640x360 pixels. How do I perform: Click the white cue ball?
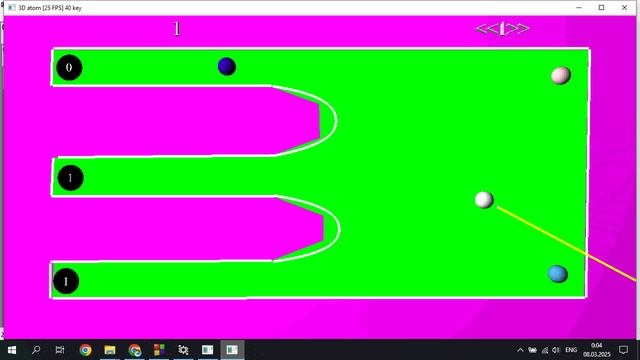[484, 200]
